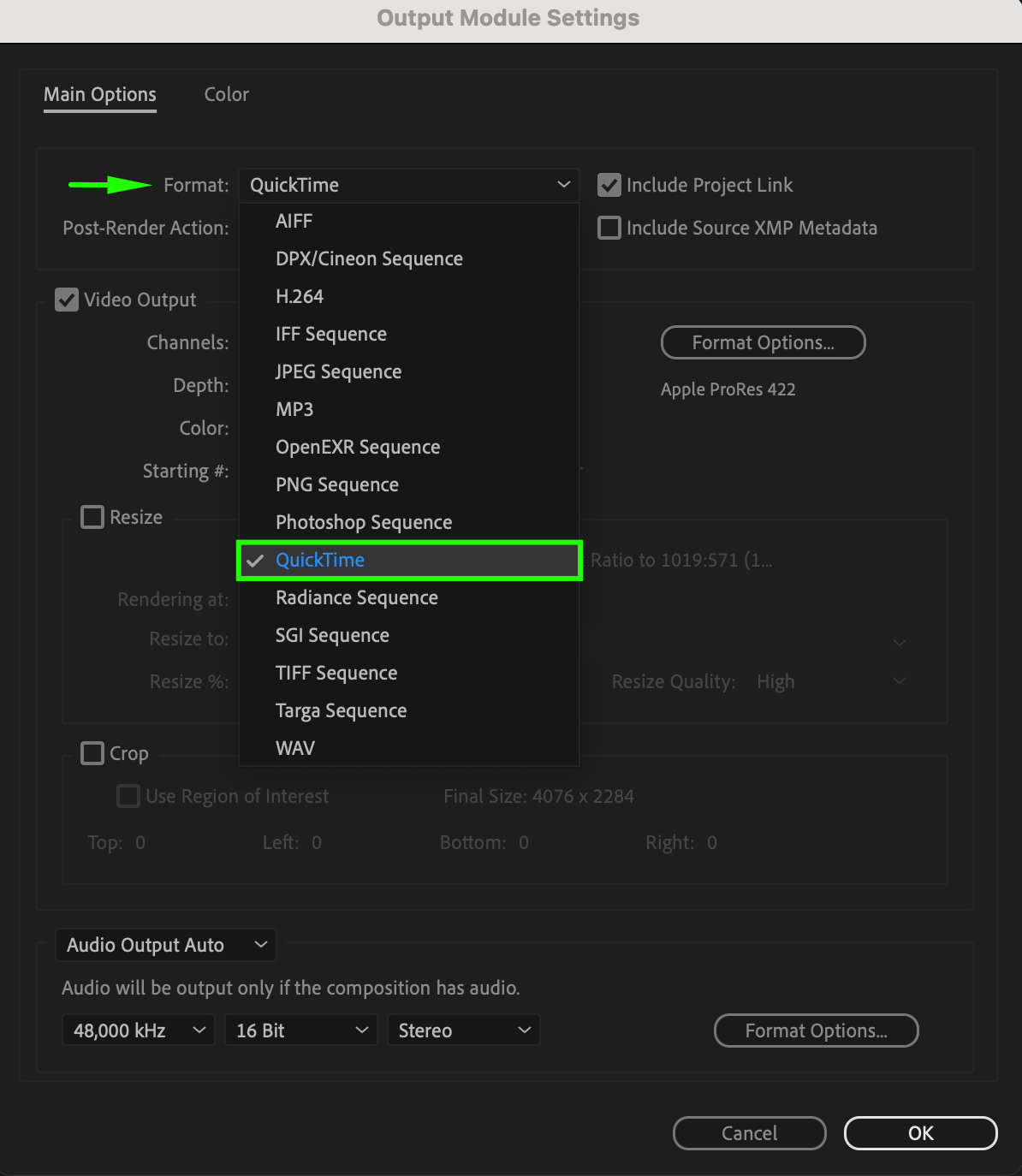Collapse the Format dropdown showing QuickTime
Screen dimensions: 1022x1176
409,185
